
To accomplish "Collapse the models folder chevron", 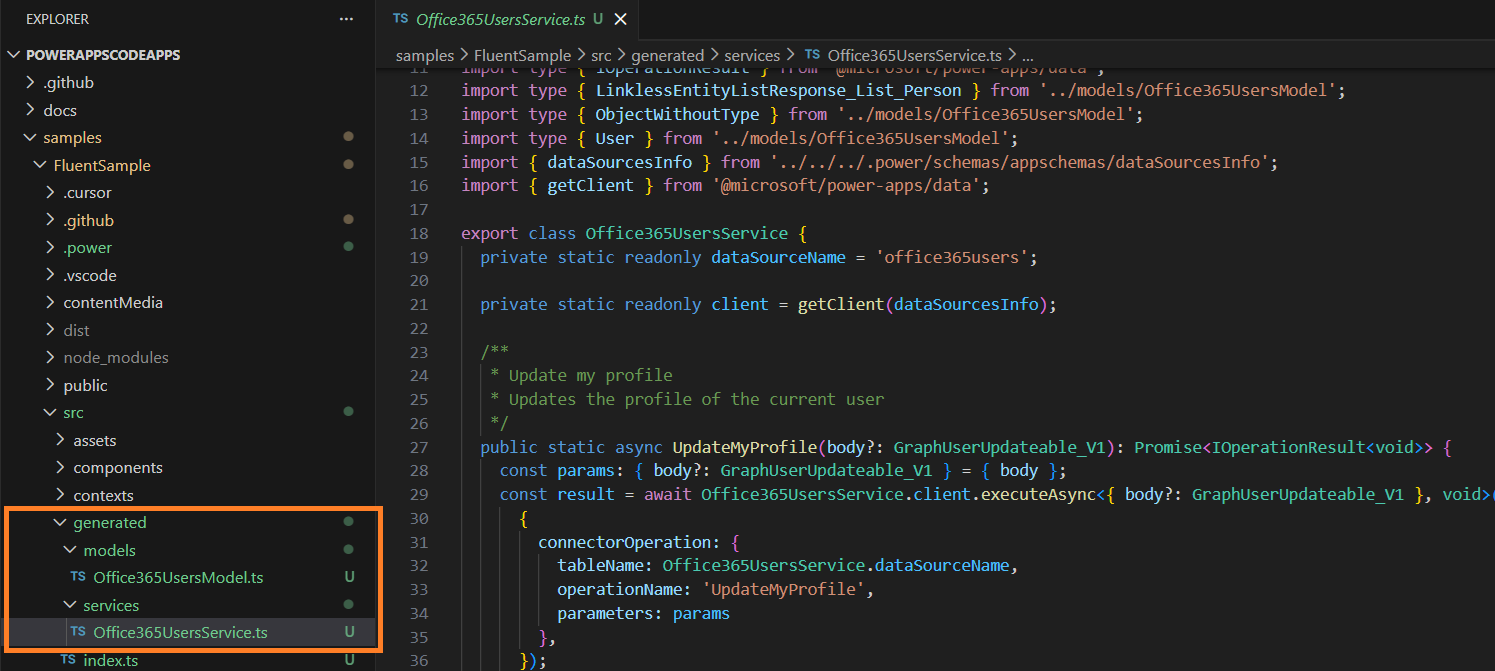I will (70, 550).
